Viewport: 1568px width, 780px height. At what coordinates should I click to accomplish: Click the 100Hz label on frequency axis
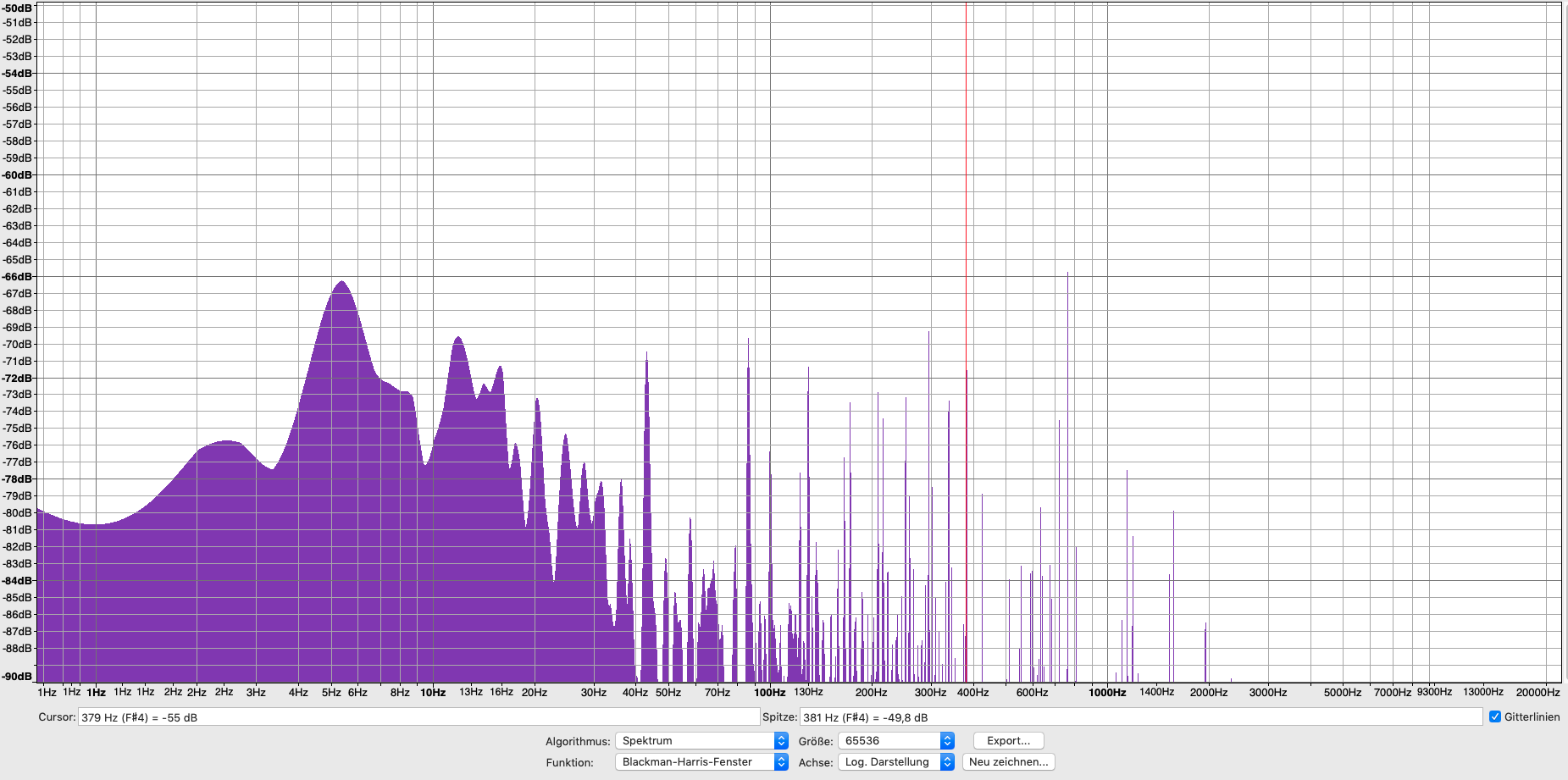(769, 692)
